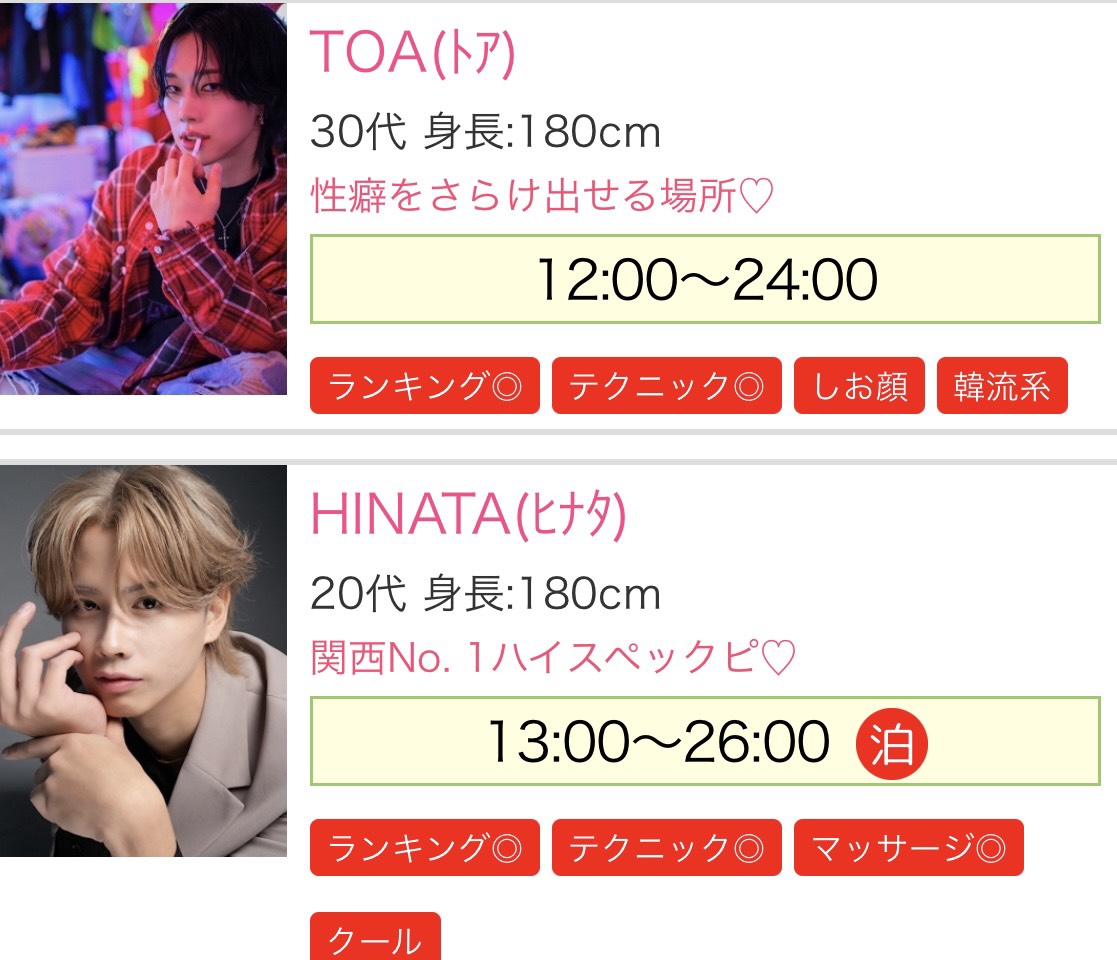This screenshot has width=1117, height=960.
Task: Filter by the 韓流系 tag
Action: 1002,386
